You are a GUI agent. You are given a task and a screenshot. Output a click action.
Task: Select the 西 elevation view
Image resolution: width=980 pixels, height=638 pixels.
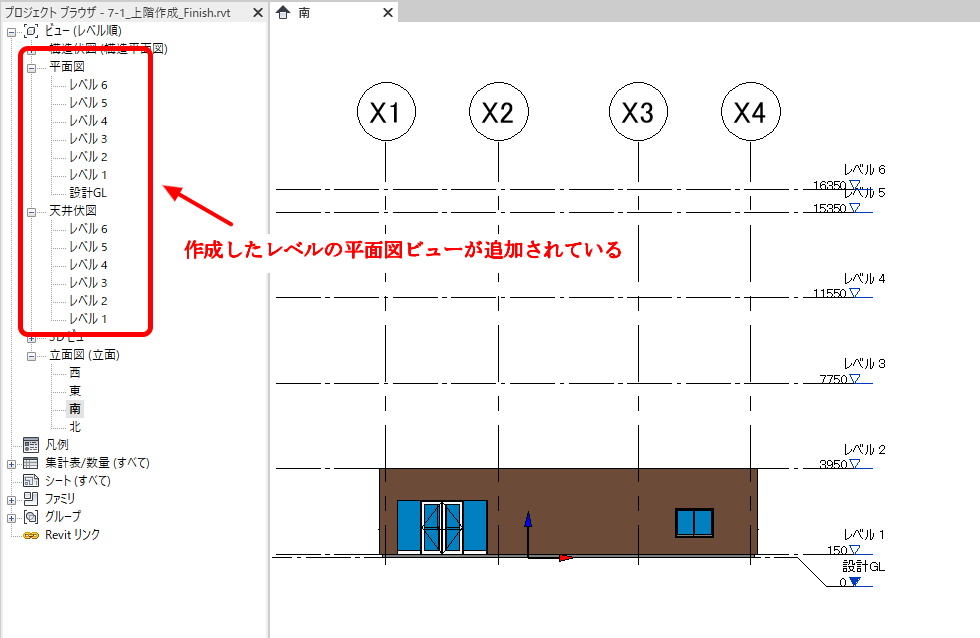coord(75,373)
